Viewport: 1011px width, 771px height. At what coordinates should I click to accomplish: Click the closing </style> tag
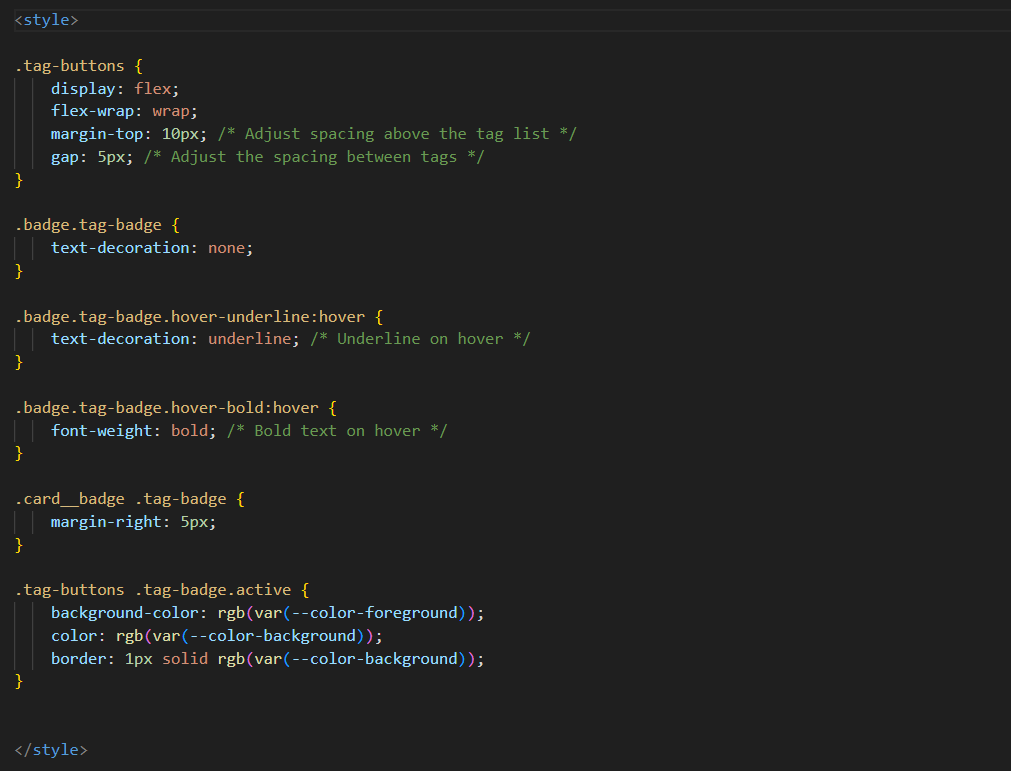pos(51,749)
